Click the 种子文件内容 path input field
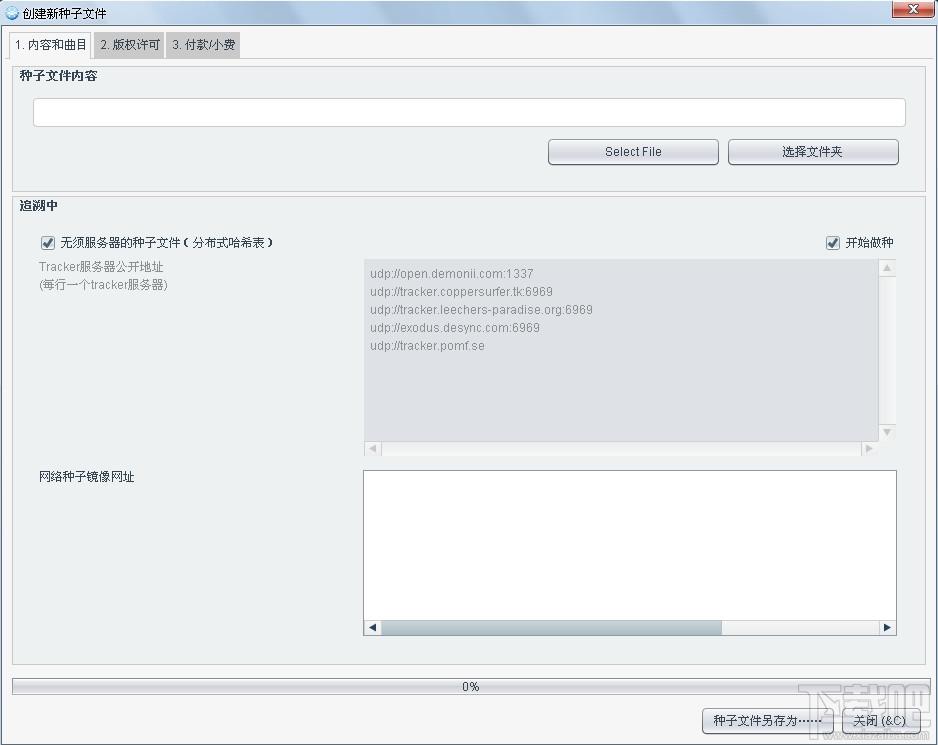Screen dimensions: 938x745 469,112
